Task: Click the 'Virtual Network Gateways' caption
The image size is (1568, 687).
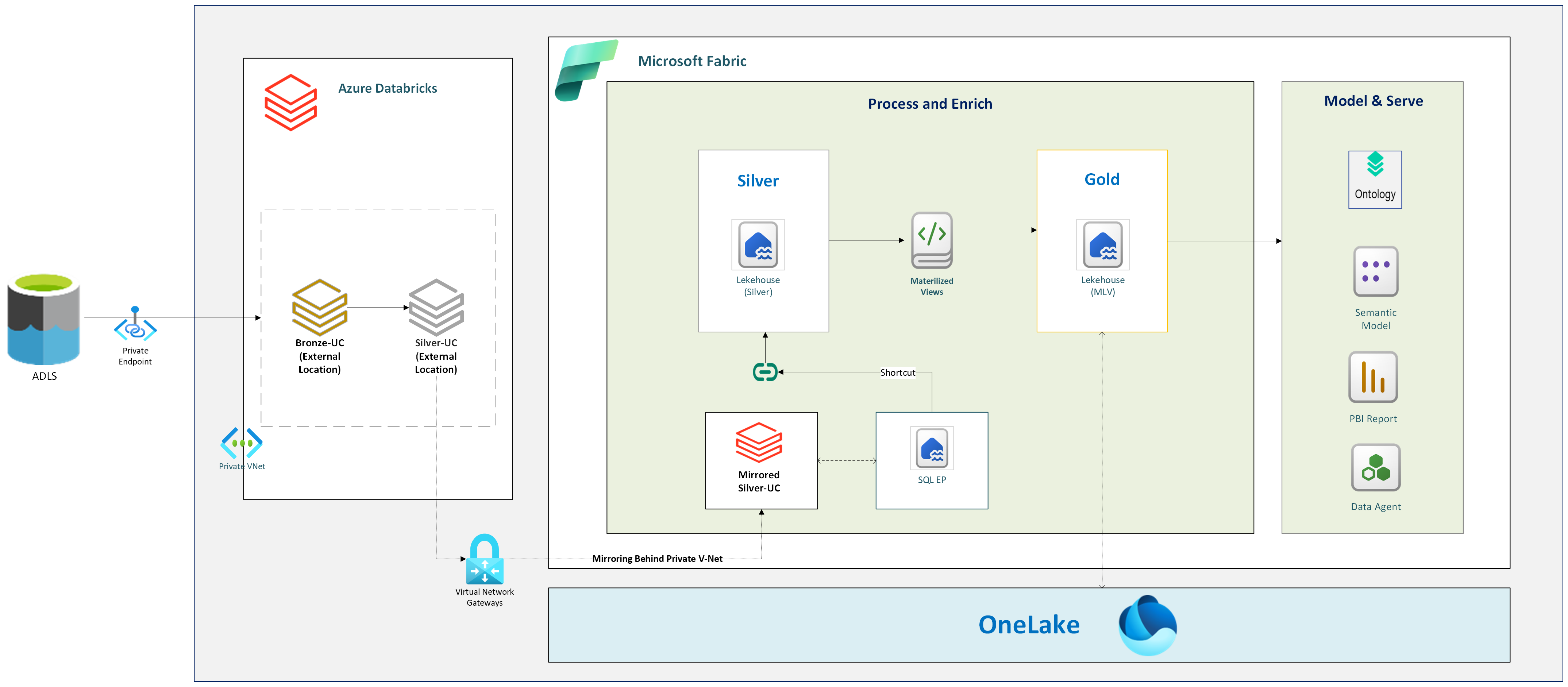Action: click(485, 597)
